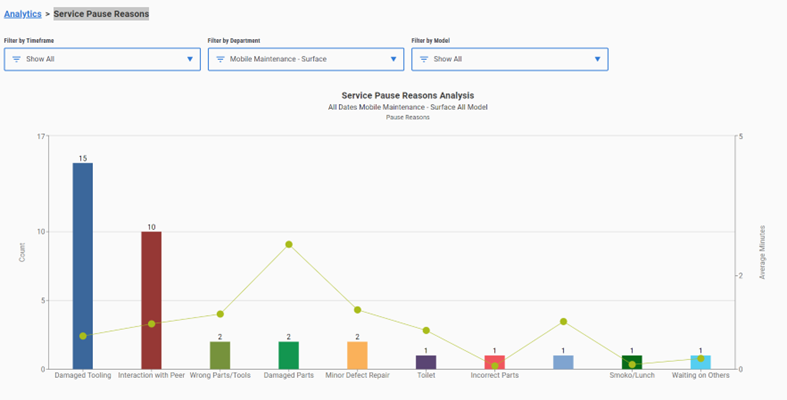787x400 pixels.
Task: Open the Filter by Department dropdown
Action: click(x=305, y=59)
